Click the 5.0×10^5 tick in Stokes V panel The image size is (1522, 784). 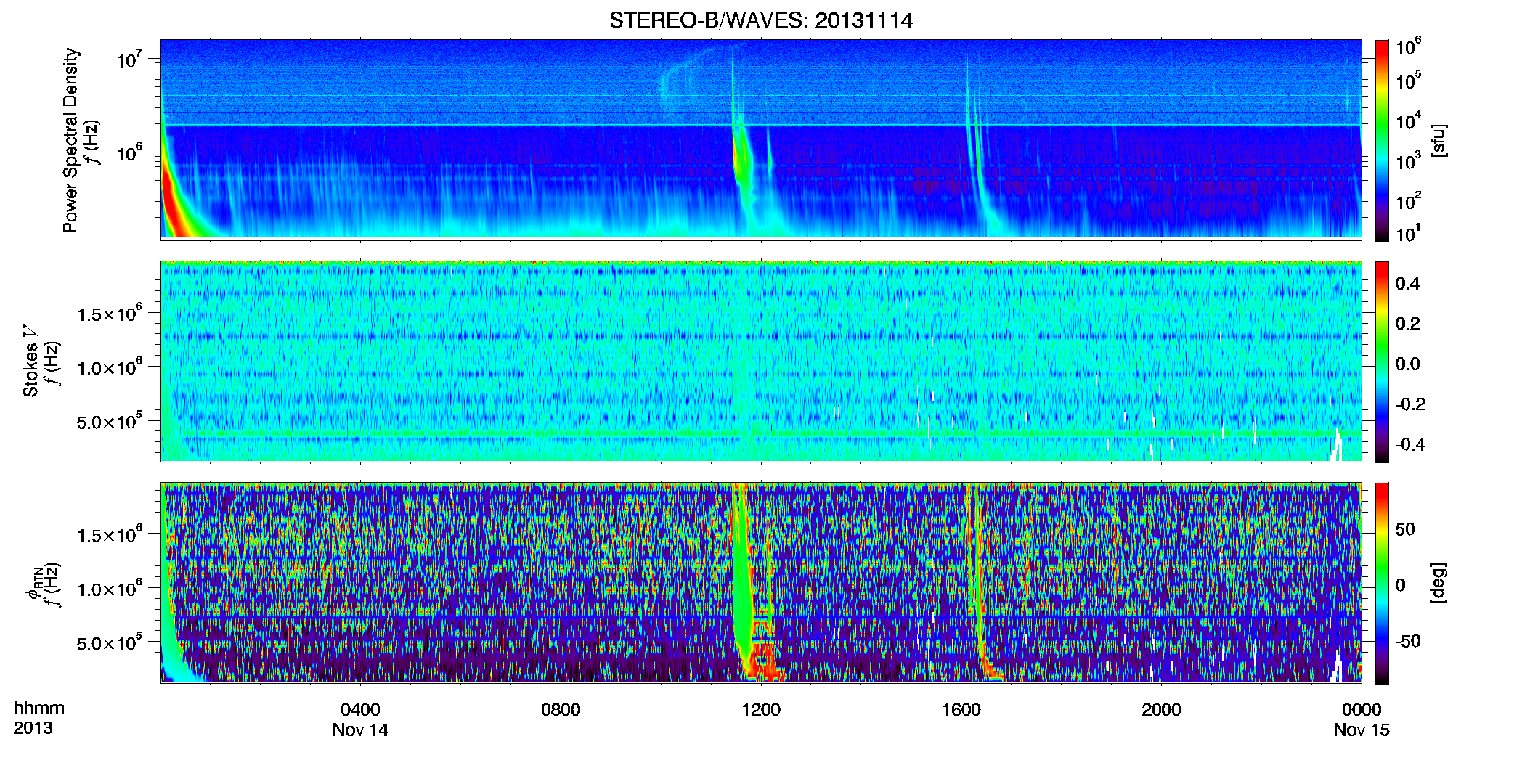tap(109, 421)
